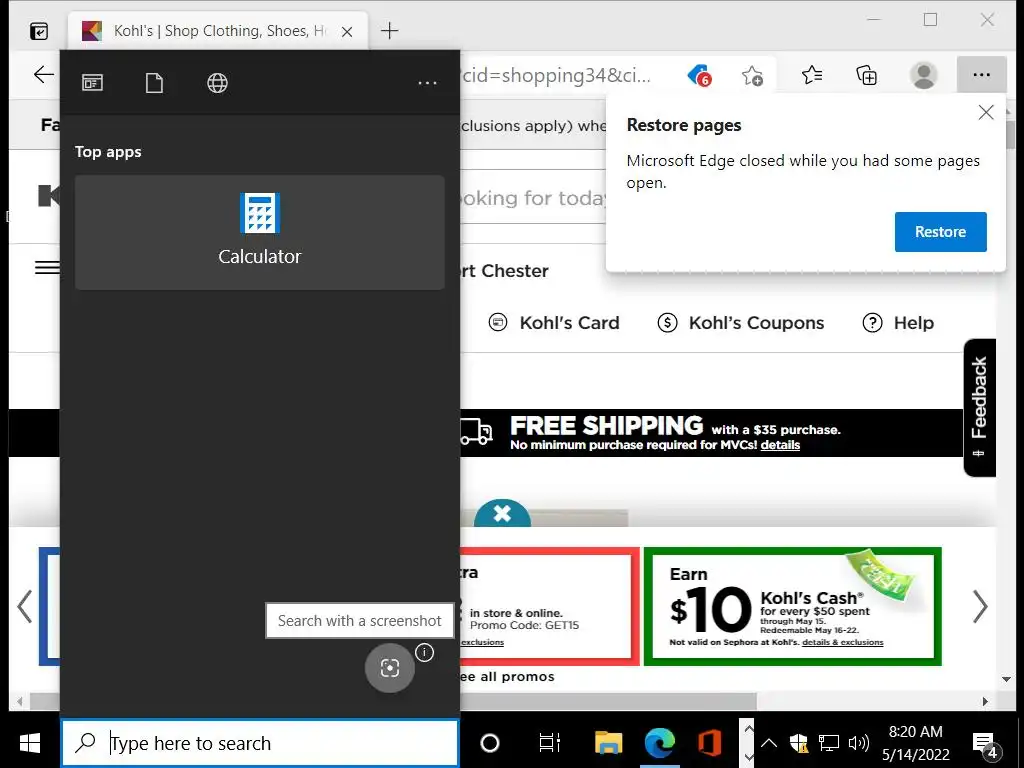The height and width of the screenshot is (768, 1024).
Task: Close the Kohl's tab
Action: click(347, 31)
